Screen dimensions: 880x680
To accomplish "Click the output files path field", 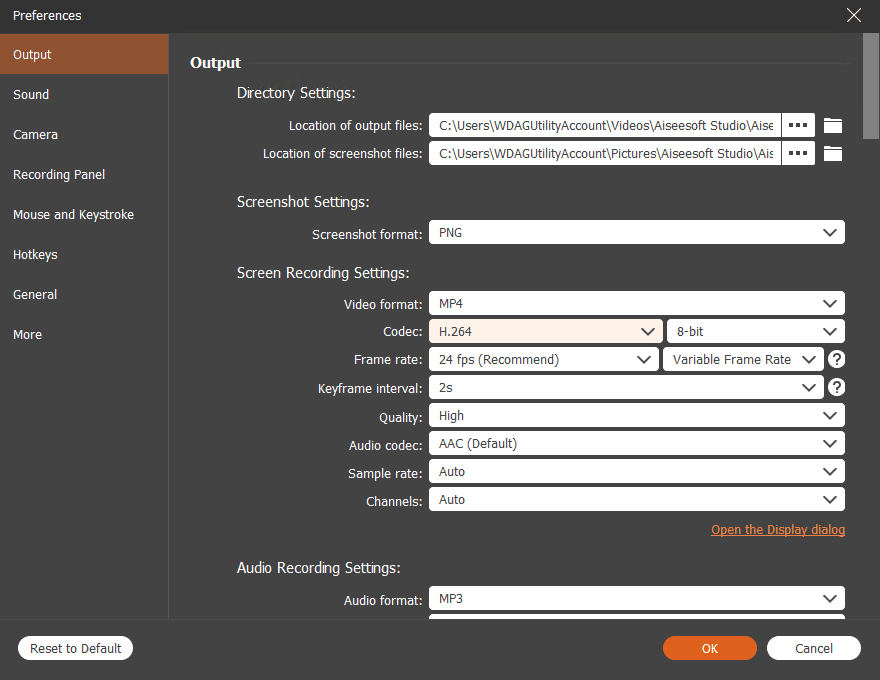I will click(x=605, y=125).
